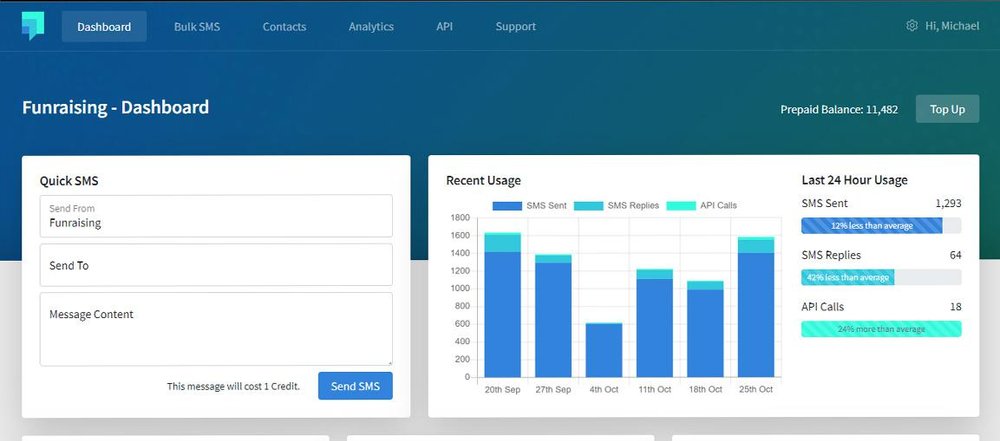Click the API Calls progress bar
1000x441 pixels.
[x=881, y=329]
